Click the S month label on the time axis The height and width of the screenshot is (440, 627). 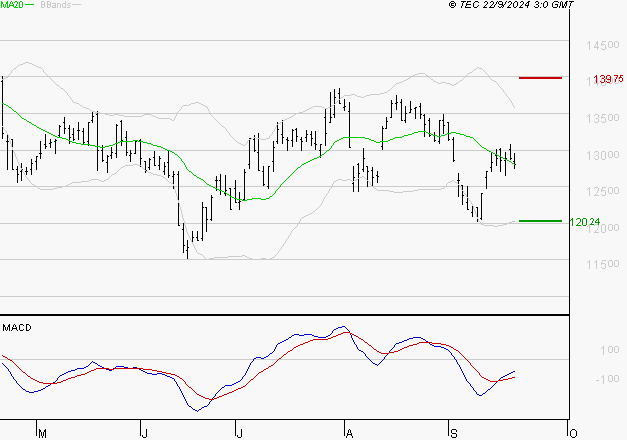(453, 434)
